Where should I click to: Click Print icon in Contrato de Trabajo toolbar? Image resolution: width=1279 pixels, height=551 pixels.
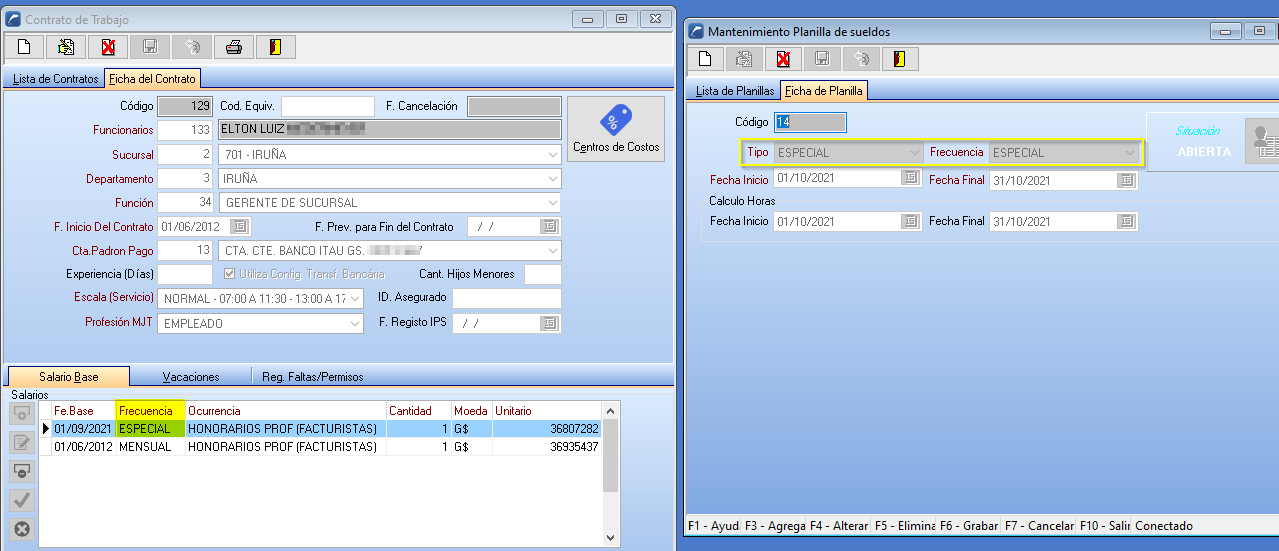click(234, 47)
